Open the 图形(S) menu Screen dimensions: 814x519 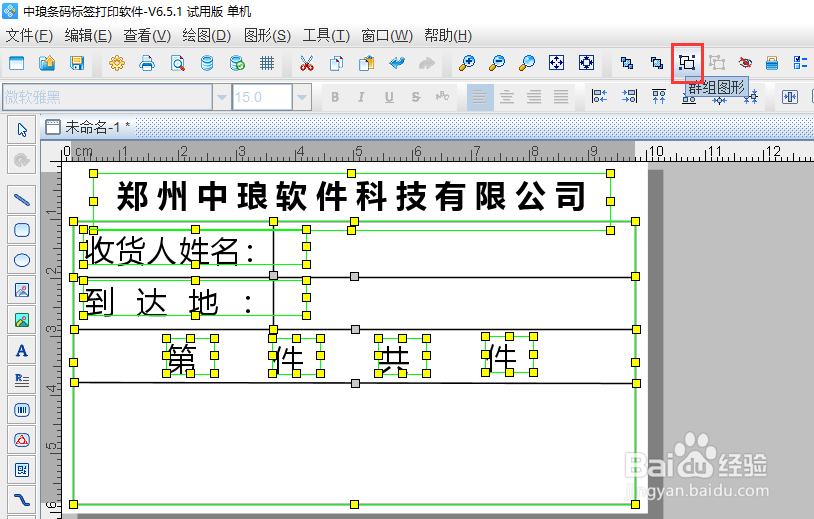pyautogui.click(x=267, y=35)
